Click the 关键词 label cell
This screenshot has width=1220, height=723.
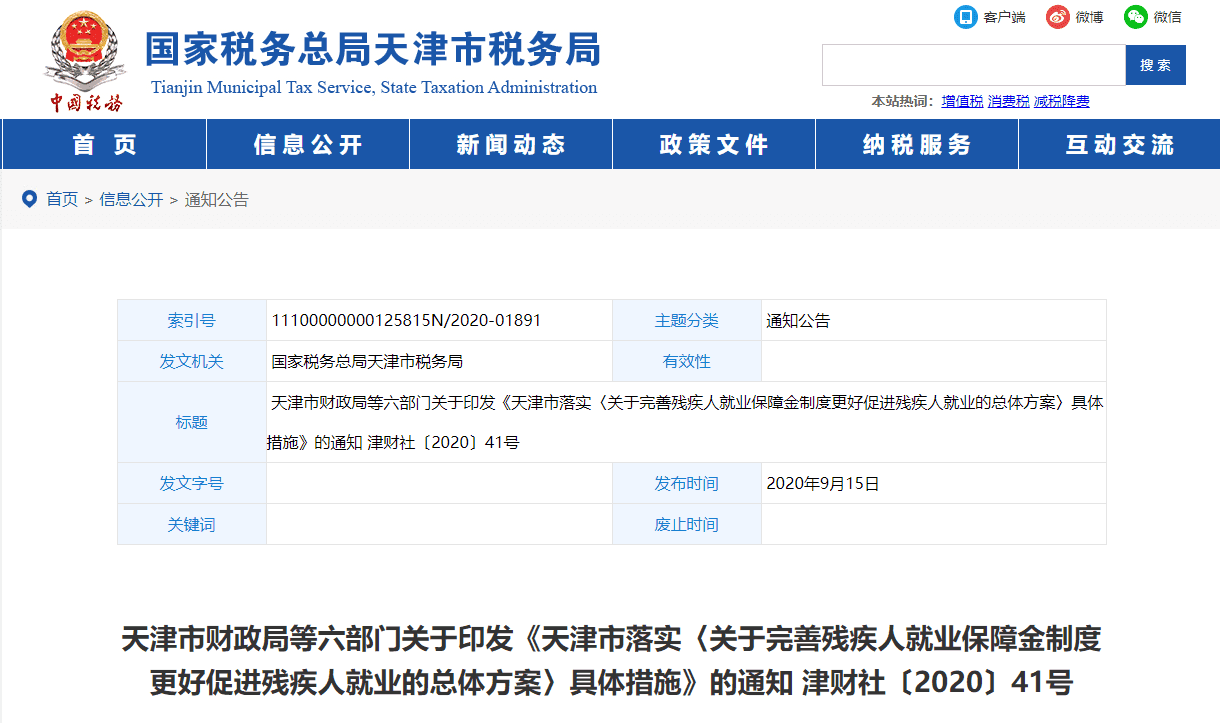tap(192, 524)
